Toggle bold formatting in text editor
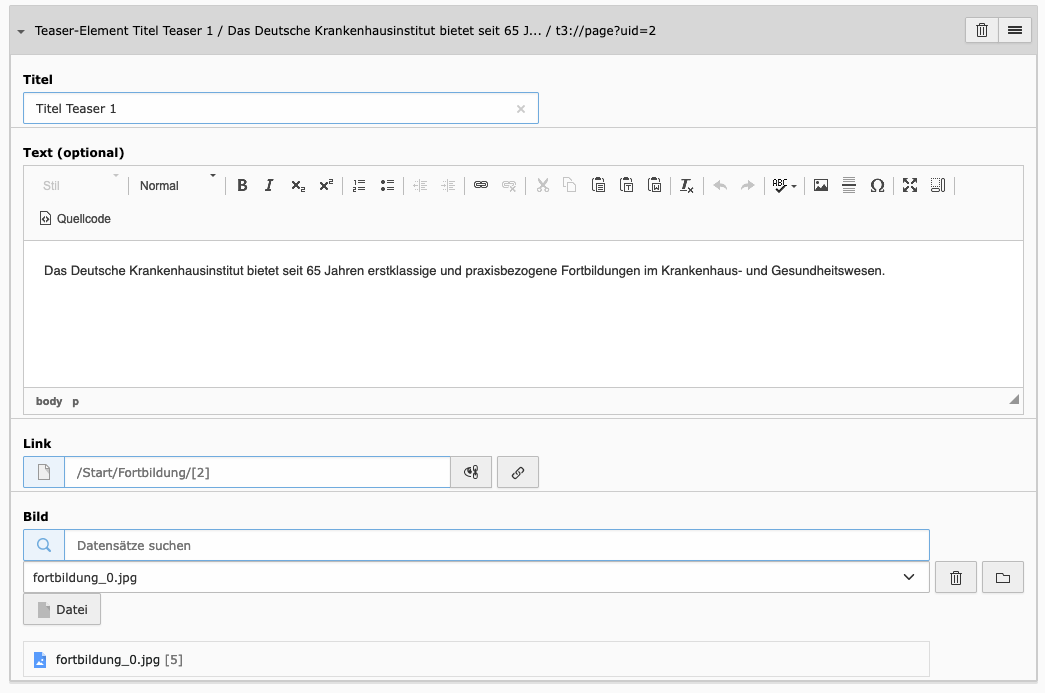Viewport: 1045px width, 693px height. (x=242, y=185)
